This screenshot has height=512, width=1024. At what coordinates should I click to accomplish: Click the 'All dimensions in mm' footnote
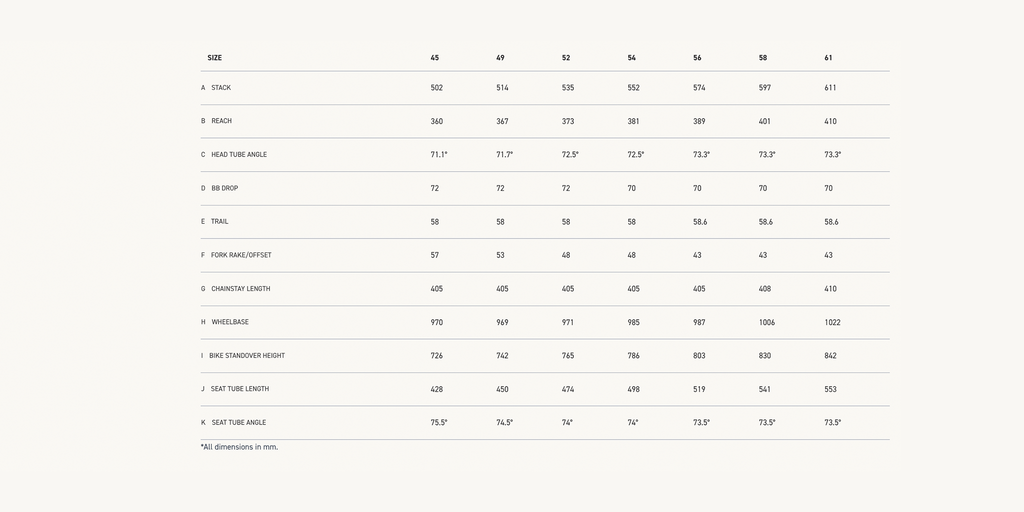tap(240, 447)
